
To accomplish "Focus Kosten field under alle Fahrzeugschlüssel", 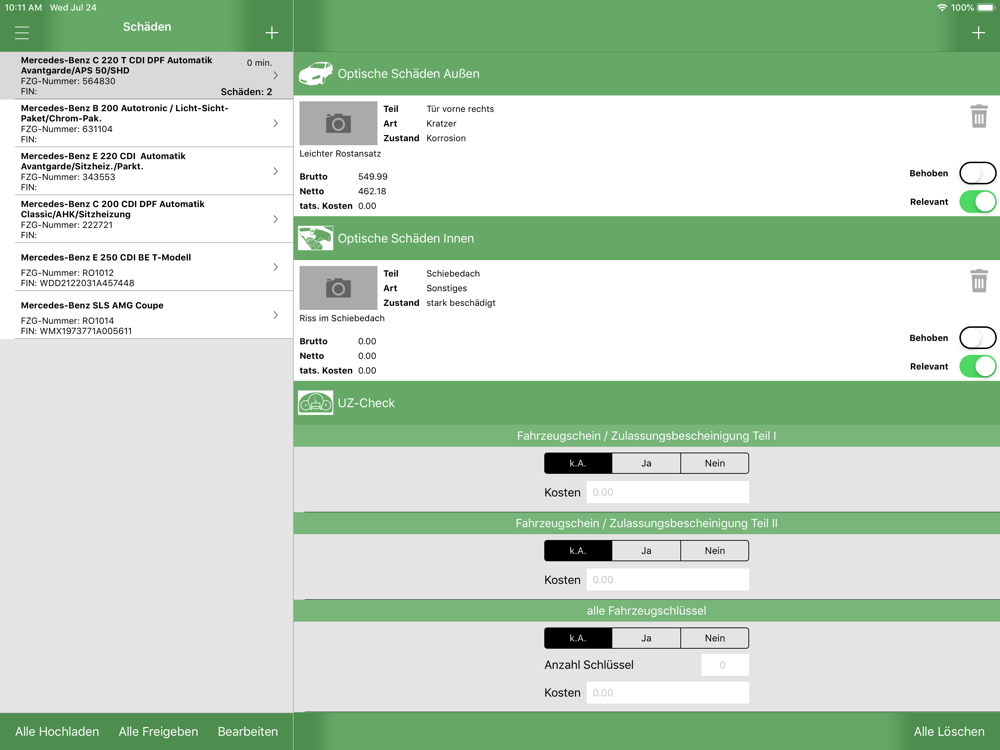I will click(x=668, y=693).
